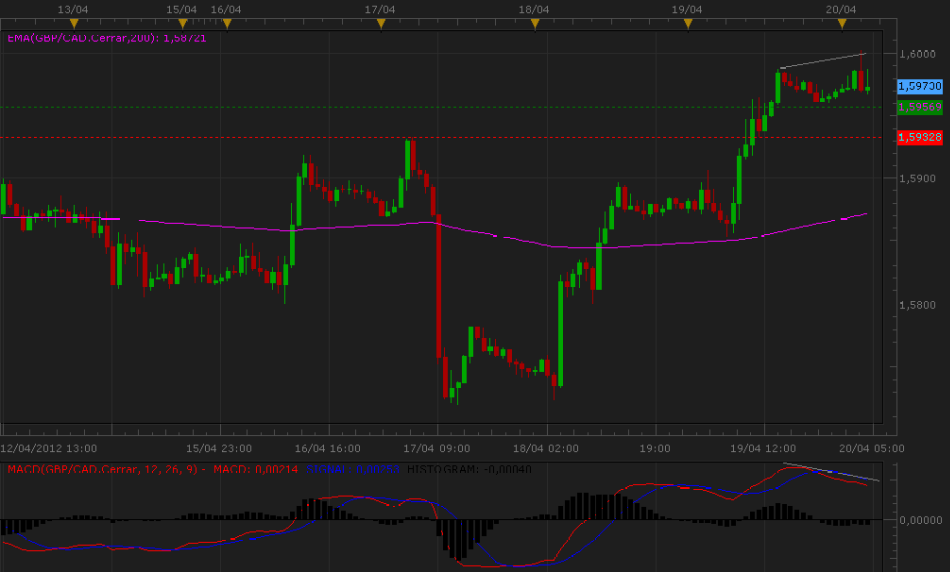Select the red 1,59328 price level tag

tap(919, 136)
